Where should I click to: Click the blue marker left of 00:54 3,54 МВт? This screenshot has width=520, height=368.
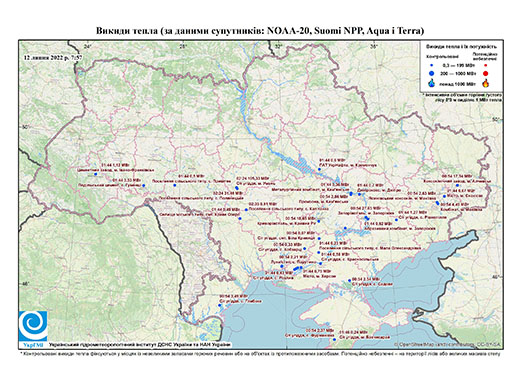(x=349, y=281)
